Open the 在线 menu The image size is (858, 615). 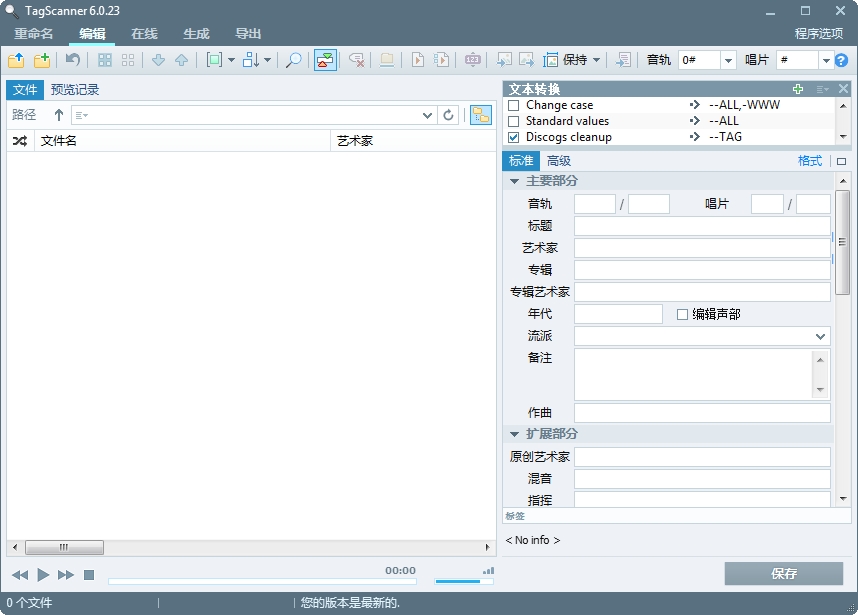point(143,33)
